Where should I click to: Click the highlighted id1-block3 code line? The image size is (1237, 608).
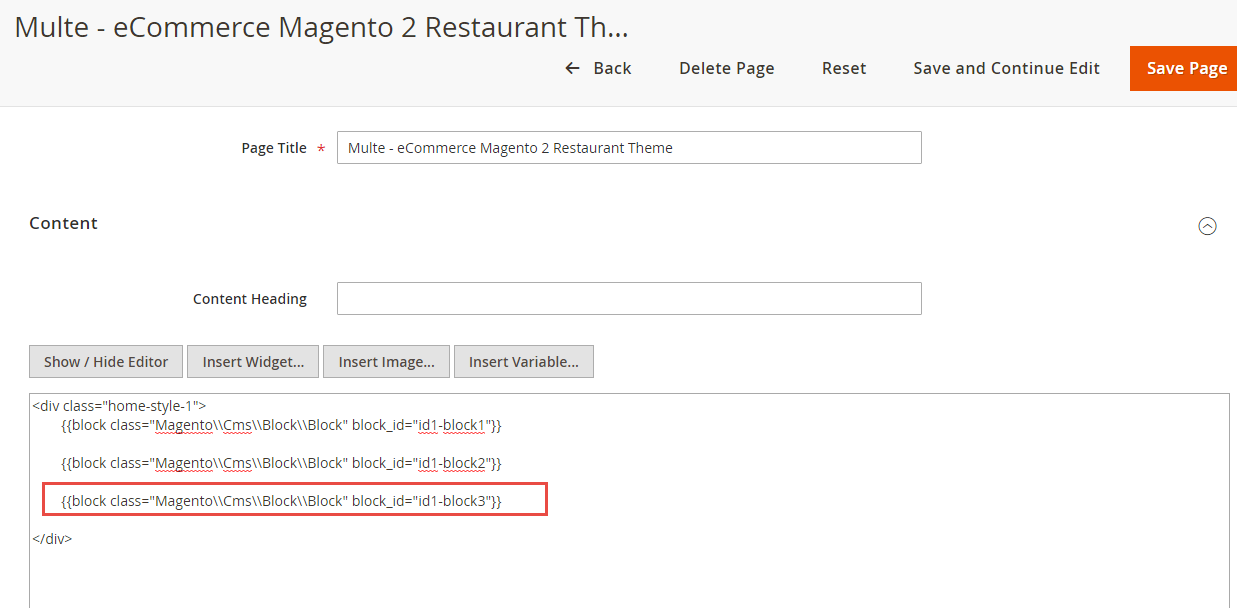[x=280, y=500]
